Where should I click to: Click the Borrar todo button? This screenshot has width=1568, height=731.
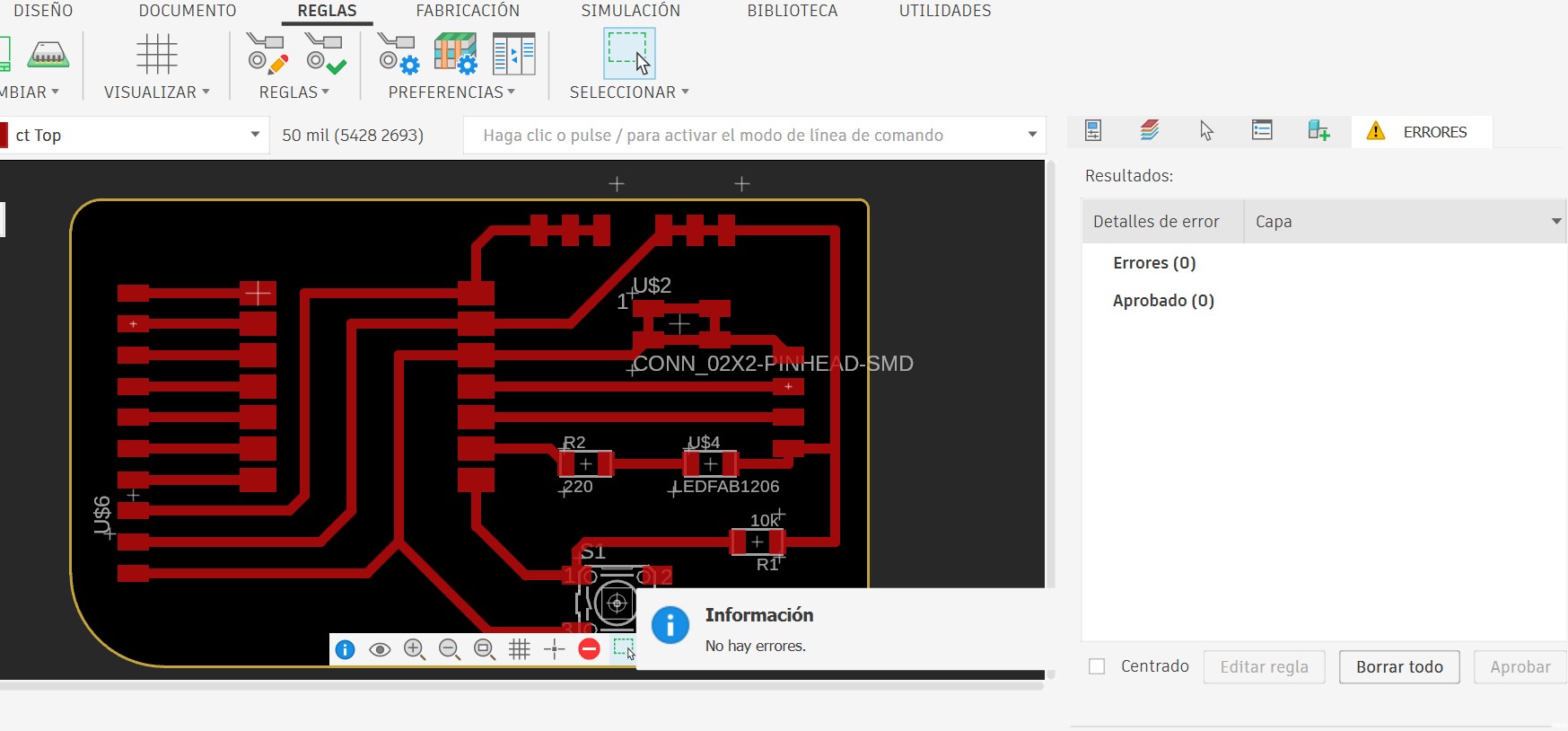pos(1399,667)
